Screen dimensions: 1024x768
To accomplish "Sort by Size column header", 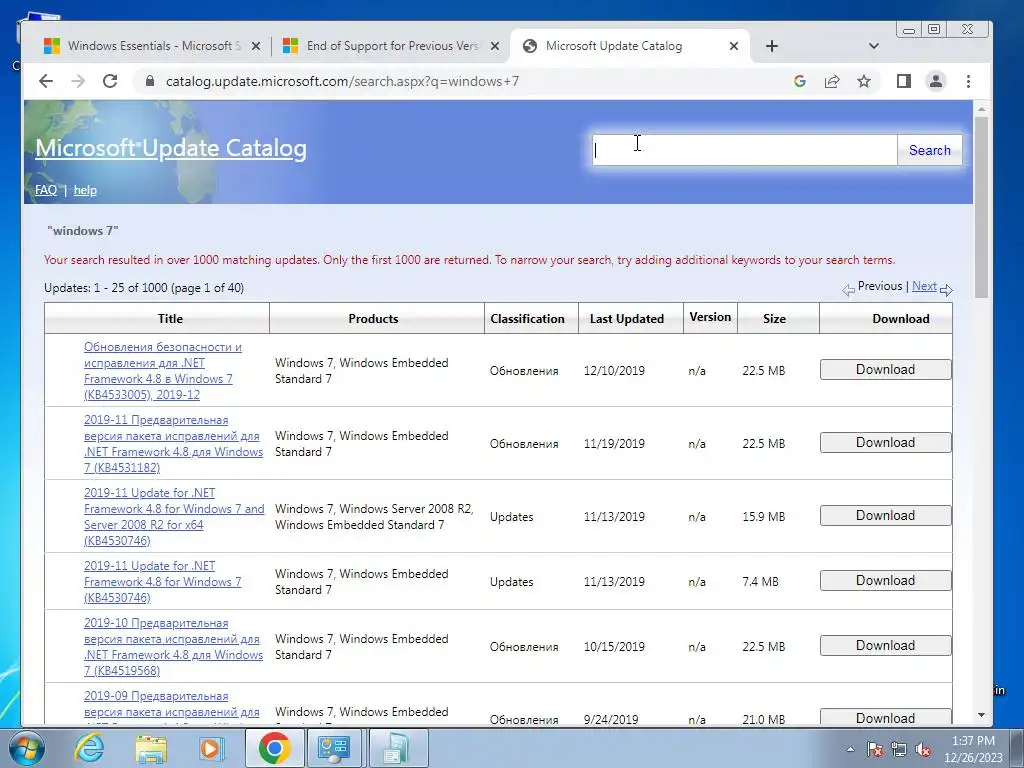I will coord(774,319).
